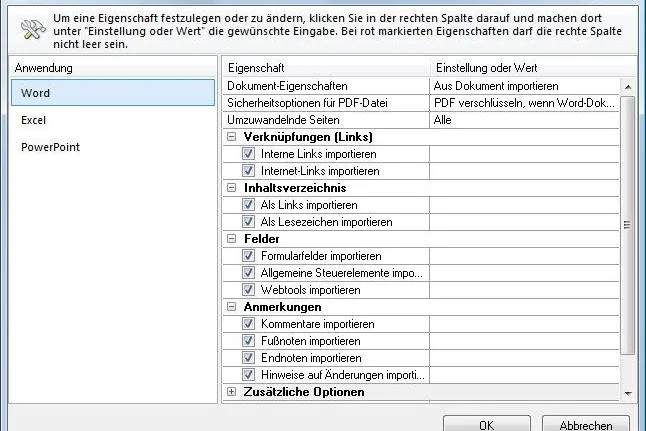This screenshot has height=431, width=646.
Task: Click the vertical scrollbar thumb
Action: [x=628, y=225]
